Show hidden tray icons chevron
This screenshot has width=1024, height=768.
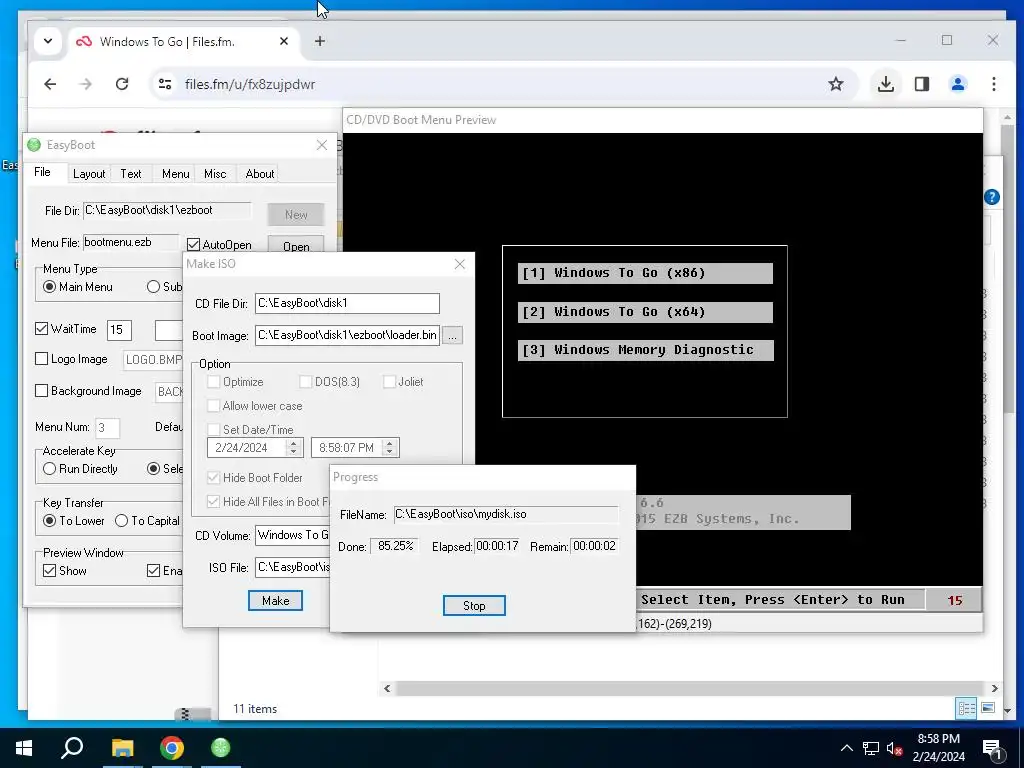[x=846, y=748]
